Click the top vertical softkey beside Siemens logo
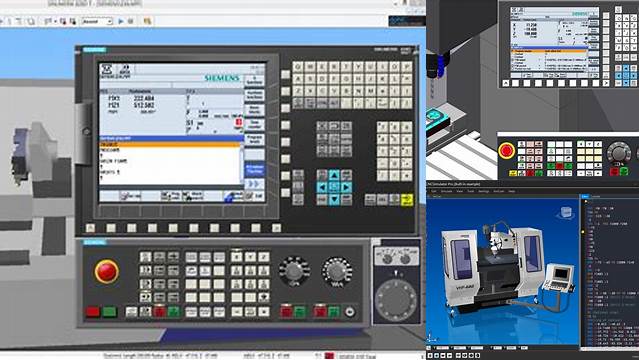 pyautogui.click(x=254, y=80)
